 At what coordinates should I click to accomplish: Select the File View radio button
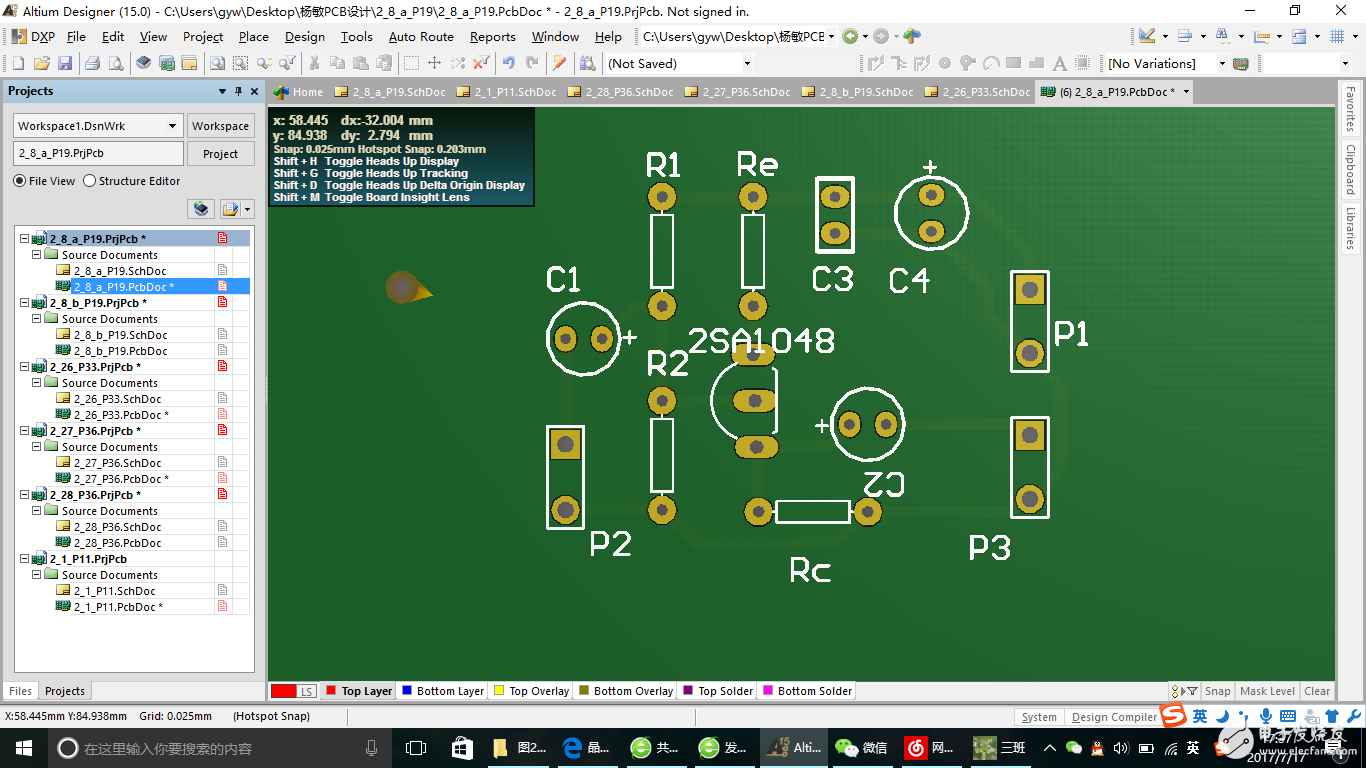point(19,181)
